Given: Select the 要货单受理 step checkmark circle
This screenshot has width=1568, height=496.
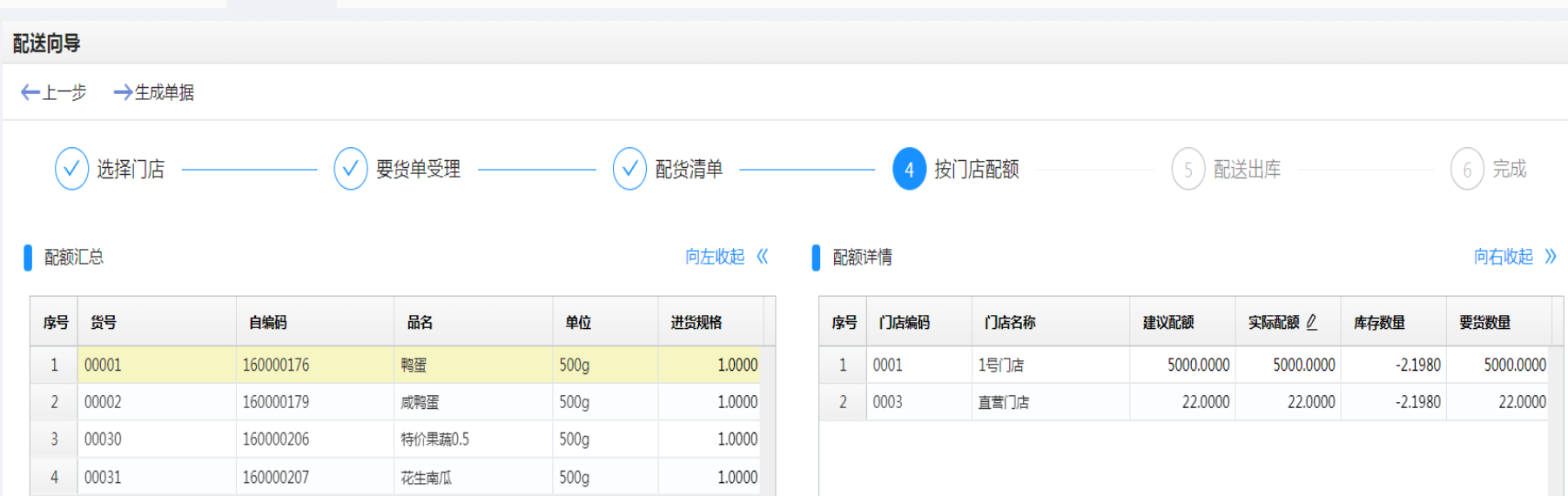Looking at the screenshot, I should pyautogui.click(x=350, y=169).
